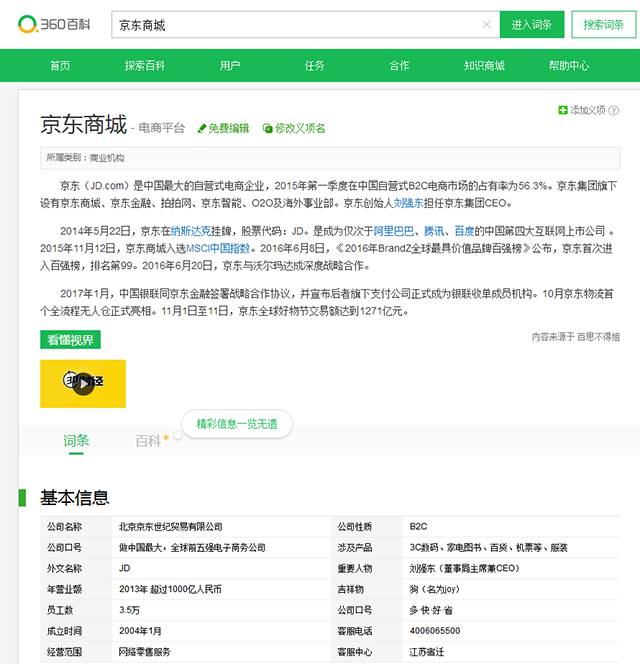
Task: Click the 2013年 超过1000亿人民币 value
Action: pyautogui.click(x=170, y=589)
